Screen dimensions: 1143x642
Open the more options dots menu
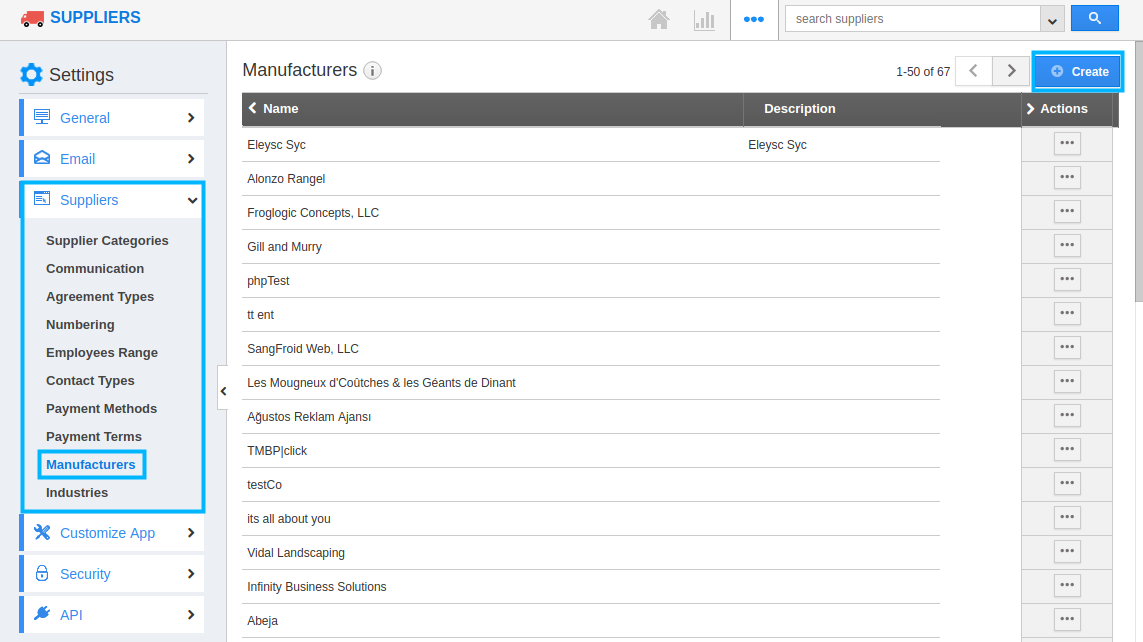754,20
